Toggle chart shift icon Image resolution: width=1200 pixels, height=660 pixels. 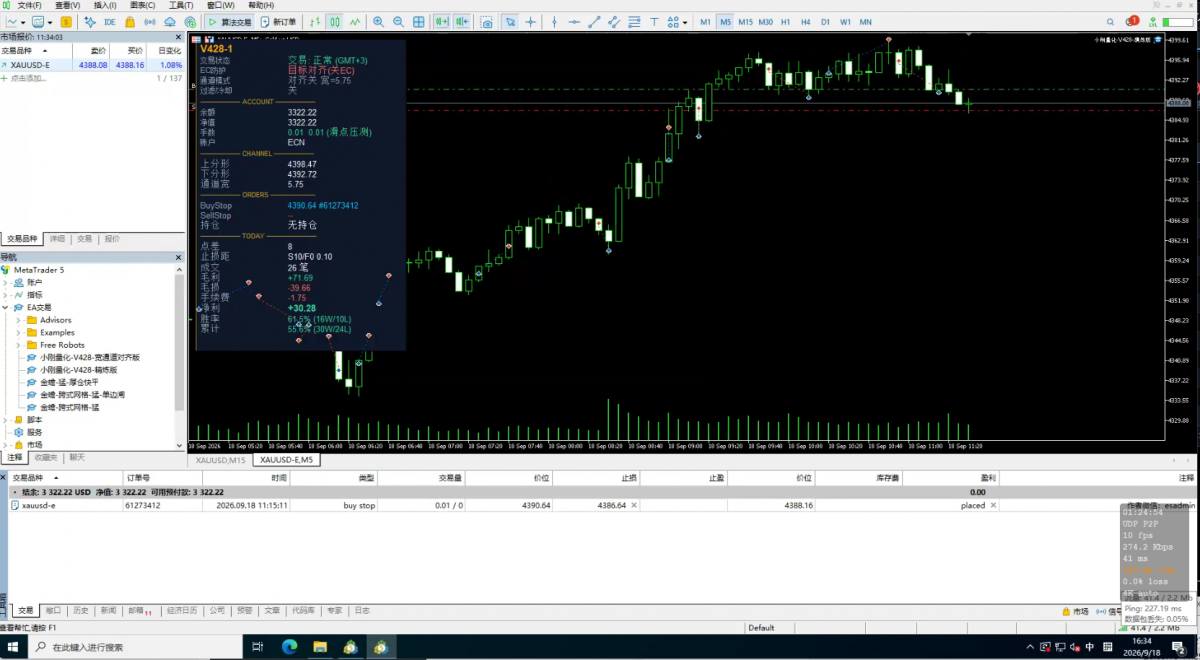461,21
